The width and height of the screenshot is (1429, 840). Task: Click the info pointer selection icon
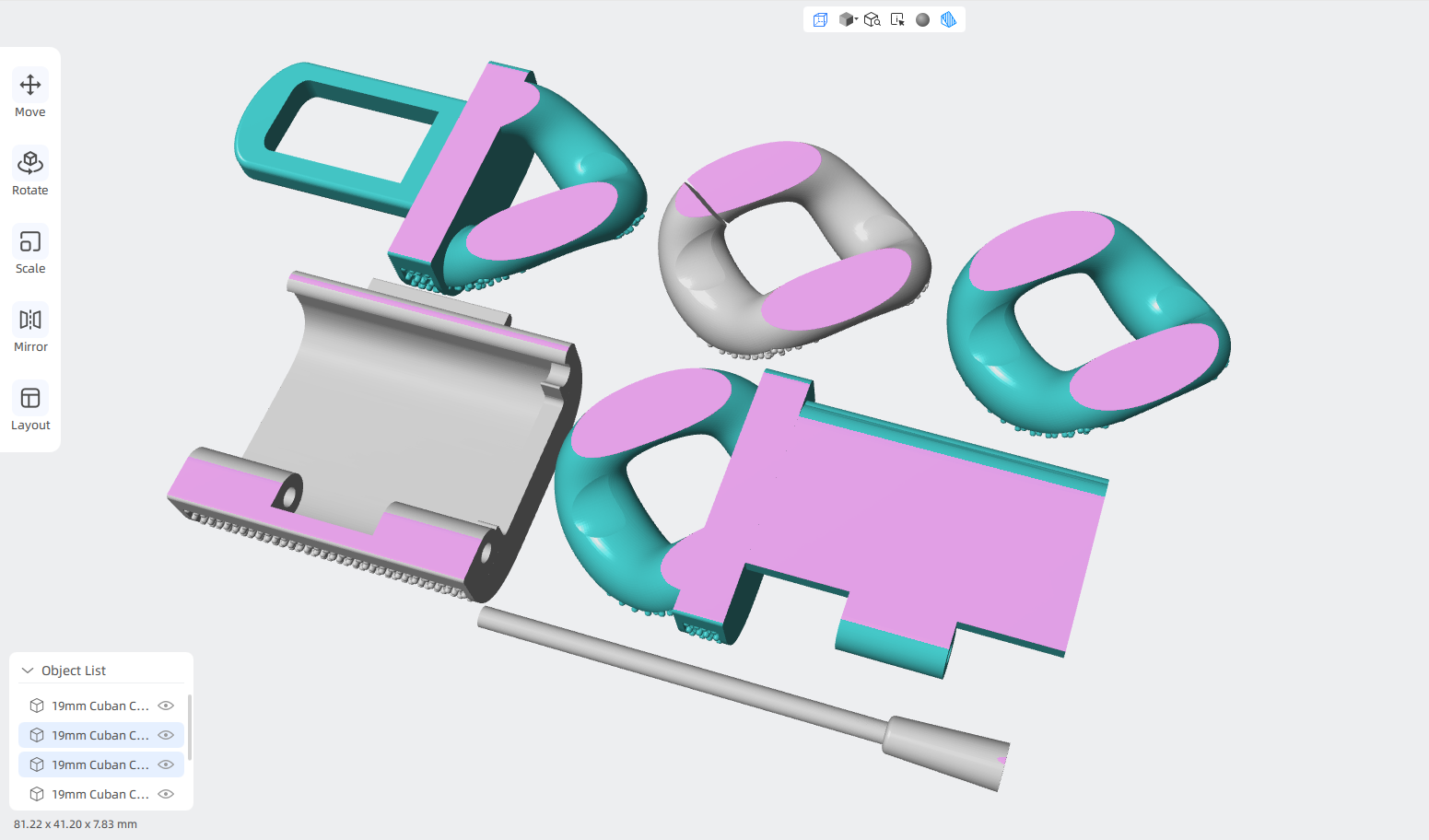(897, 19)
